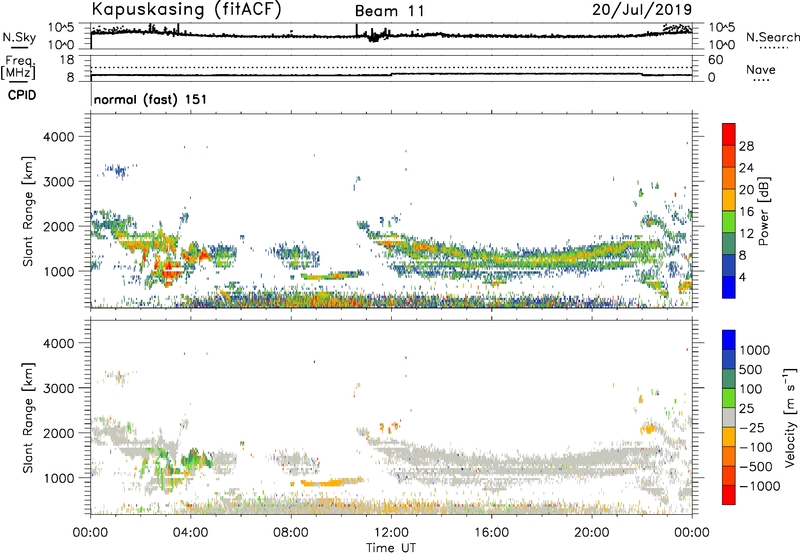Click the 1000 tick on velocity colorbar
Viewport: 800px width, 554px height.
pos(754,350)
